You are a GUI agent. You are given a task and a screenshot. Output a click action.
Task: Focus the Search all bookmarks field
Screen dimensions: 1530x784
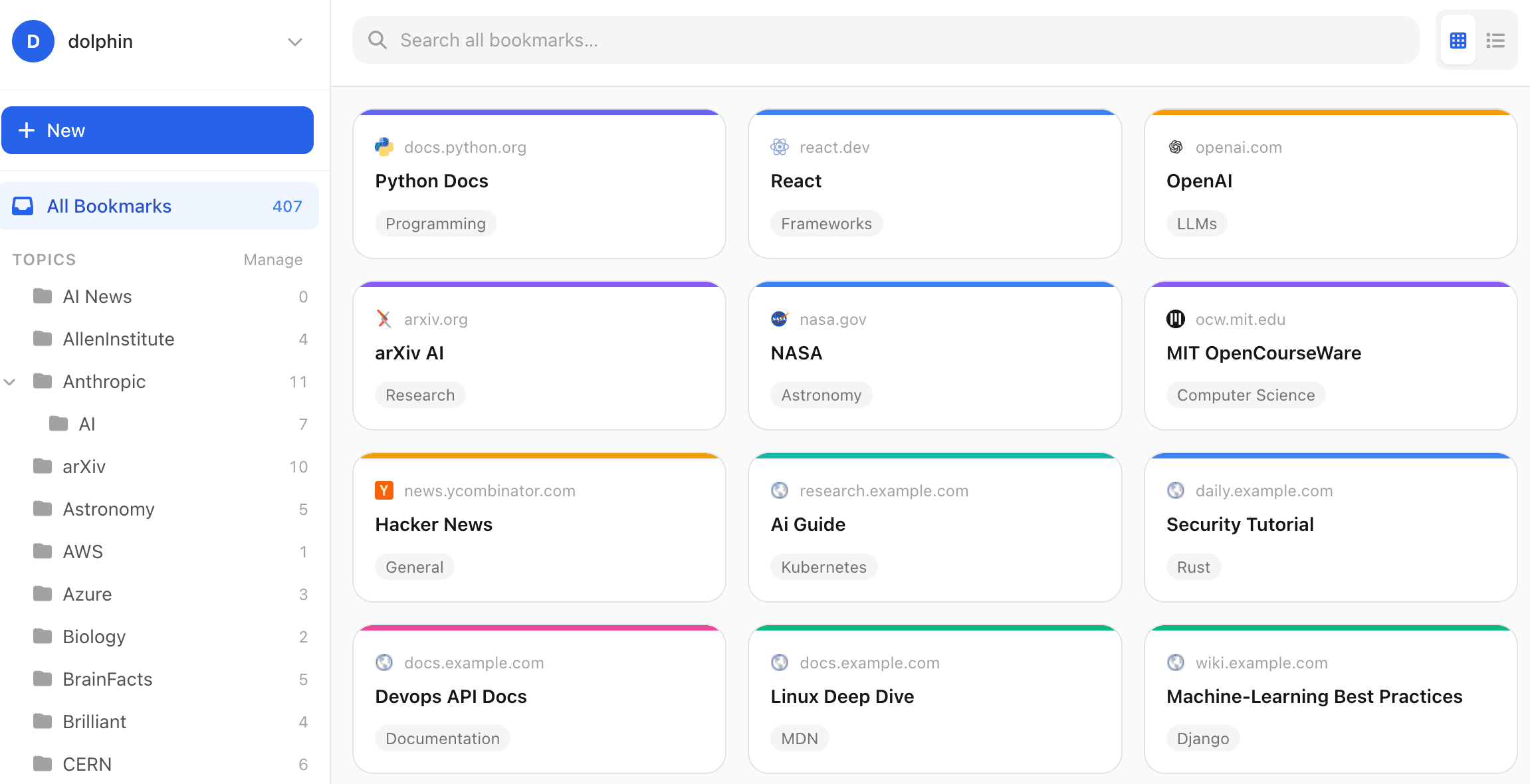point(885,40)
